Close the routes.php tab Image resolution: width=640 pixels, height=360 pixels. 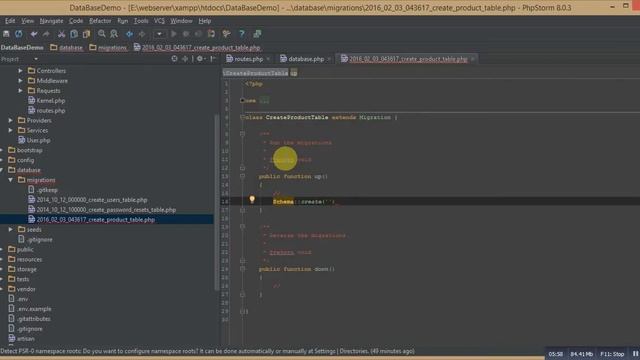(x=268, y=59)
